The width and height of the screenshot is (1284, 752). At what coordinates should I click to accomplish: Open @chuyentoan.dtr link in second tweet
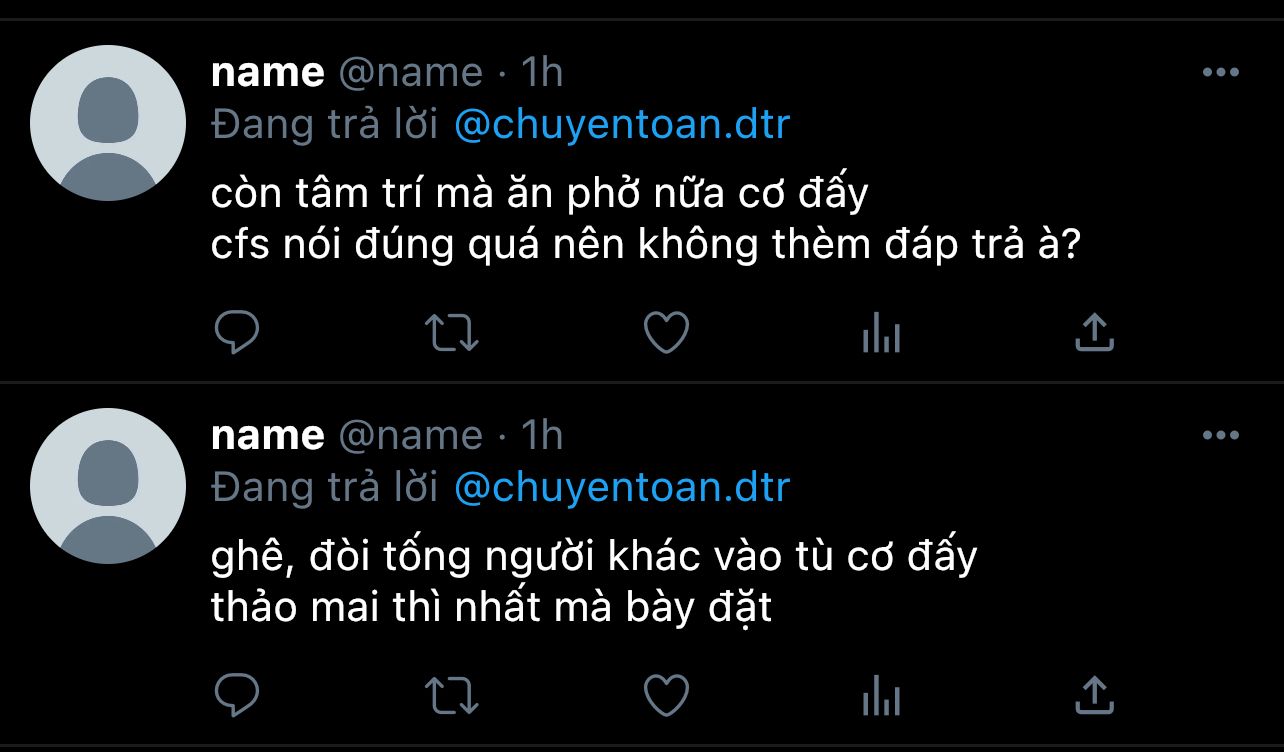[622, 488]
